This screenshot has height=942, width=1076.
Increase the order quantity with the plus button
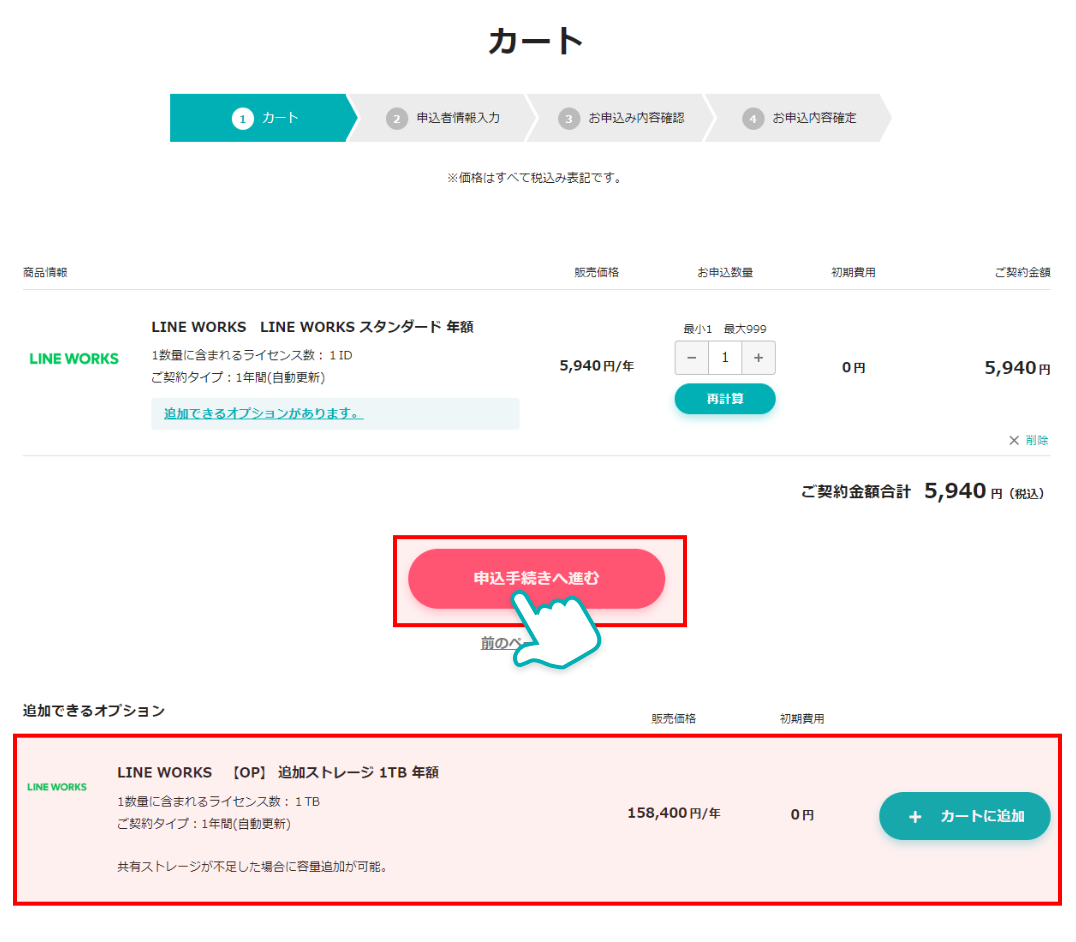pyautogui.click(x=758, y=357)
